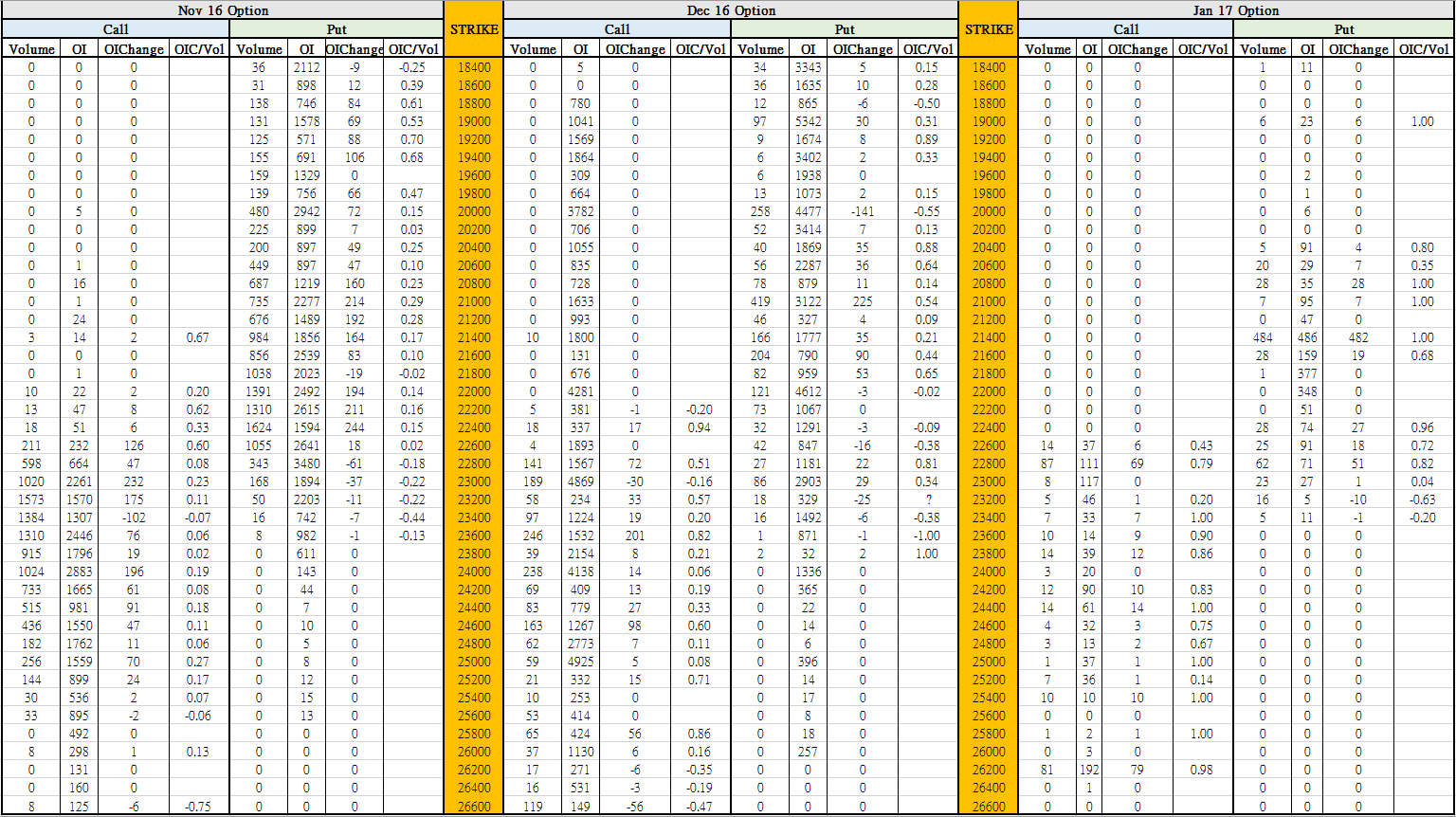Click the Jan 17 Option header
The height and width of the screenshot is (817, 1456).
1235,10
